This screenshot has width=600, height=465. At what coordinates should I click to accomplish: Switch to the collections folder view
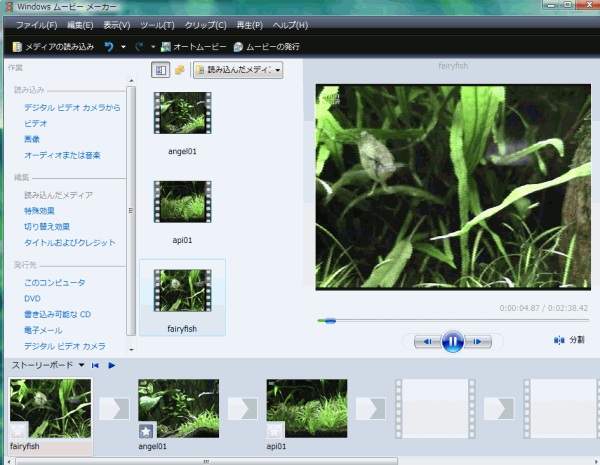(x=180, y=70)
